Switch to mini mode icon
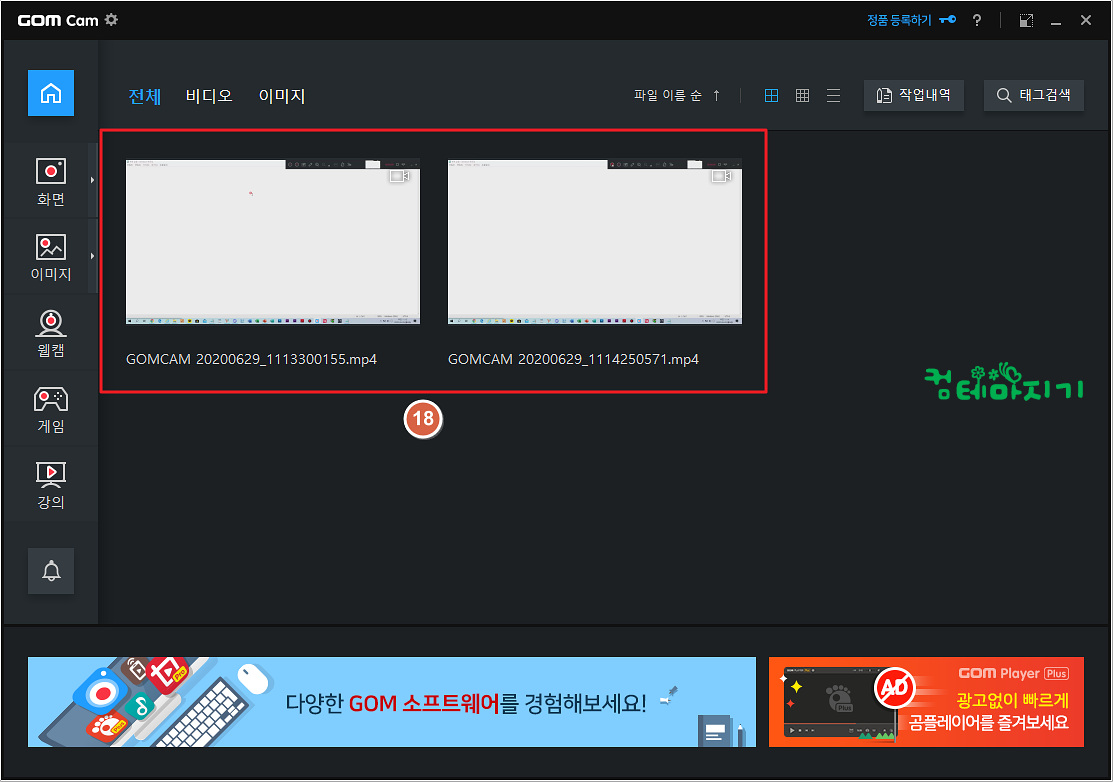Image resolution: width=1113 pixels, height=782 pixels. [x=1026, y=20]
